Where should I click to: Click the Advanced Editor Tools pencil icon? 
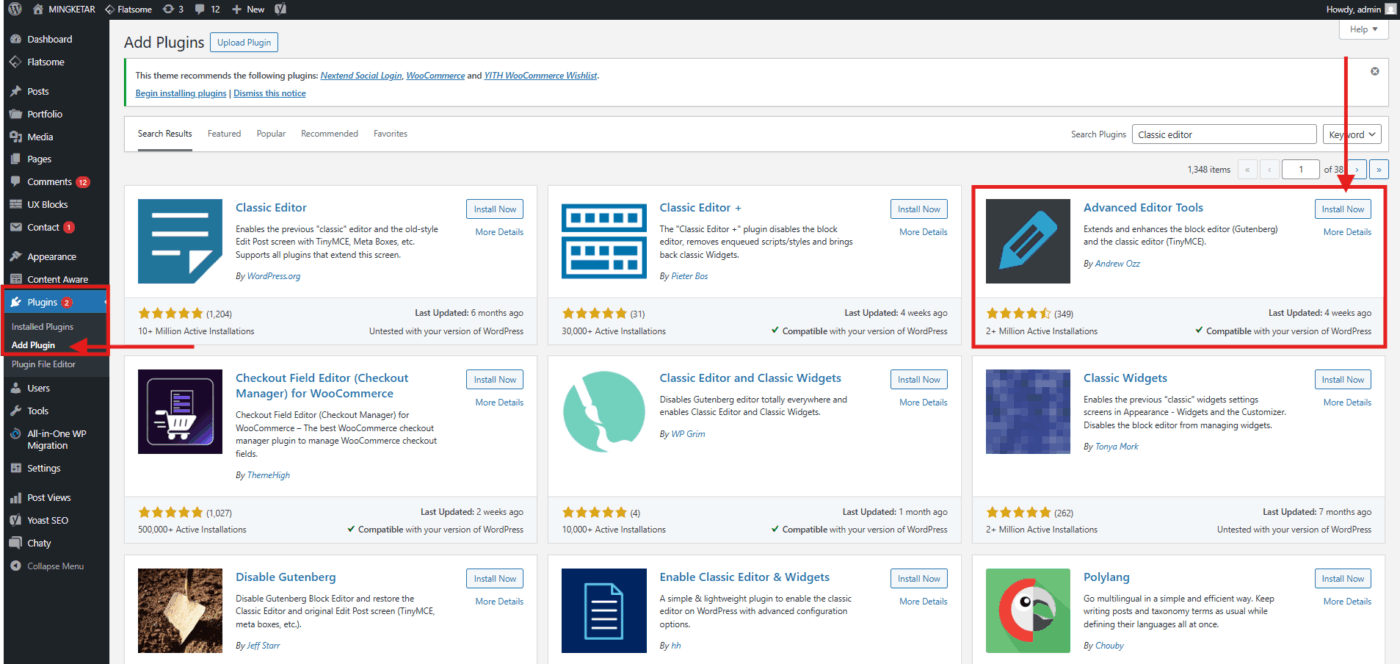click(1027, 241)
